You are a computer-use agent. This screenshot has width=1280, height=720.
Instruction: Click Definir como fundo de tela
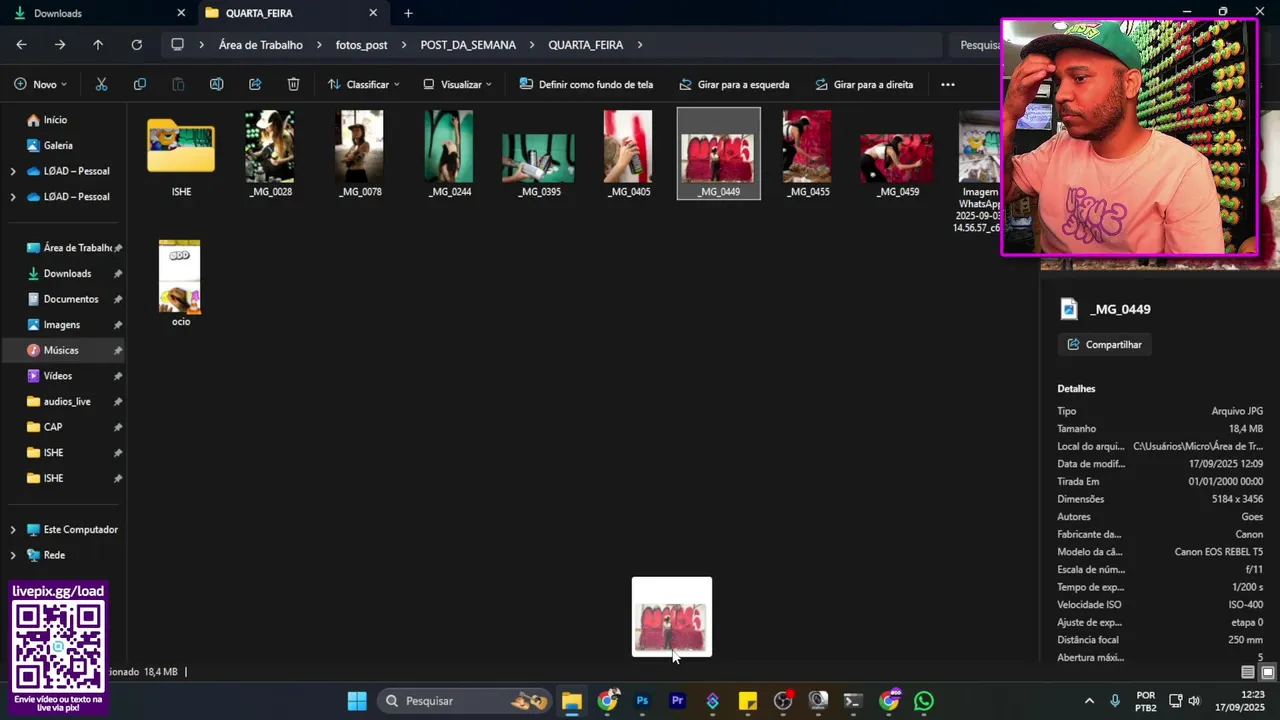[586, 85]
